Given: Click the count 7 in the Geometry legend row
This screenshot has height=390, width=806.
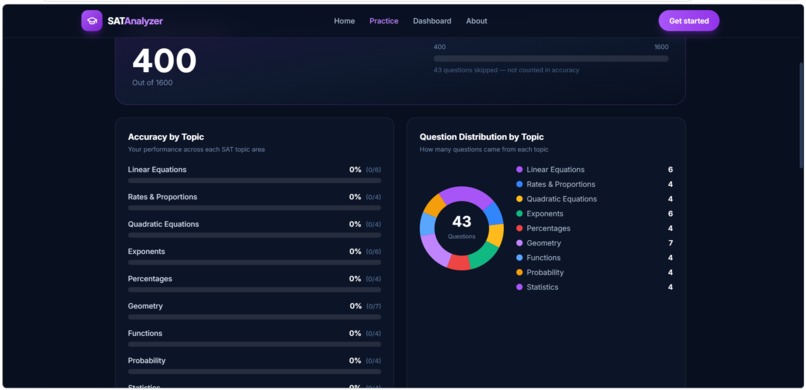Looking at the screenshot, I should pos(670,243).
